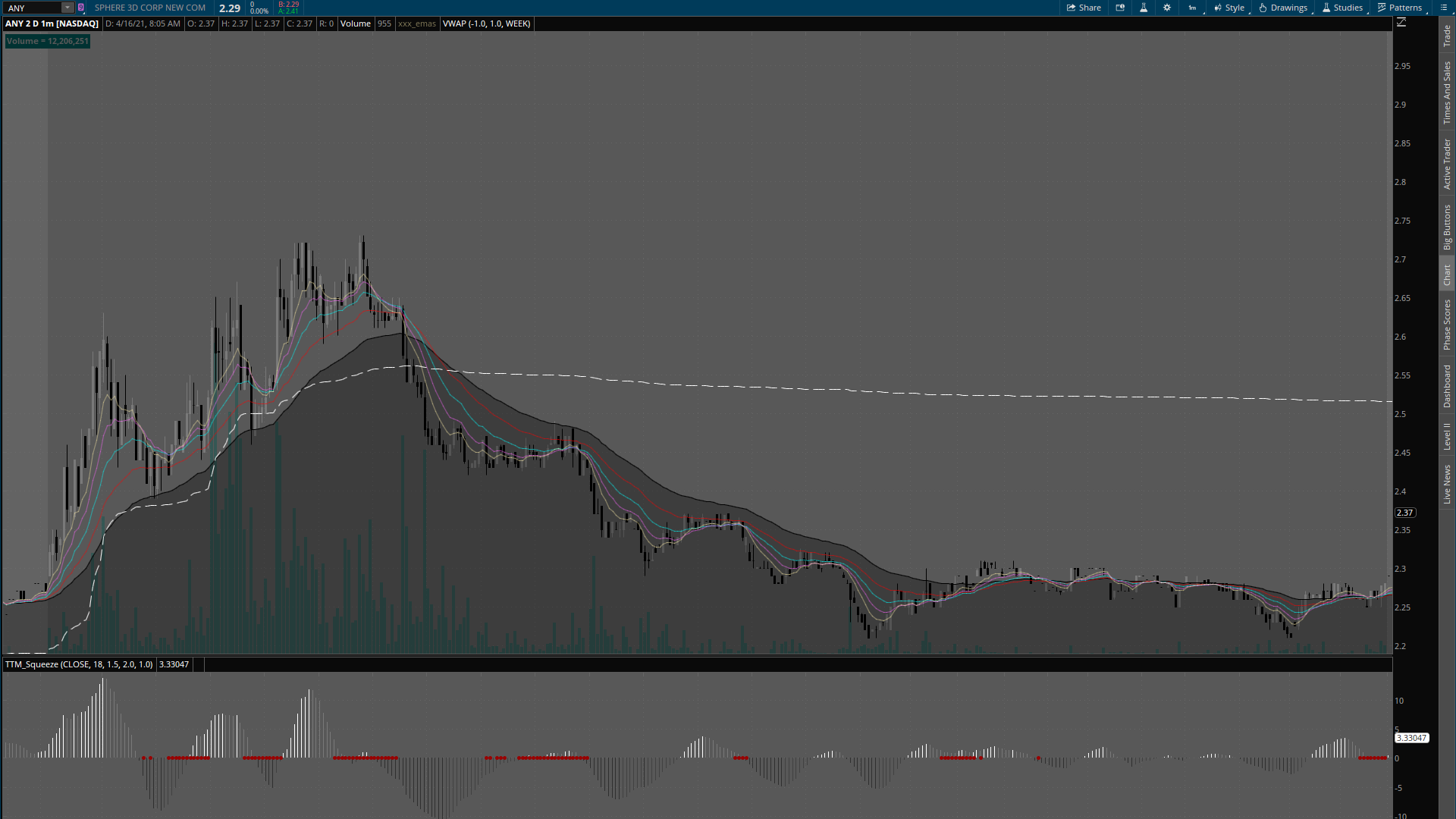Click the VWAP study label

tap(486, 24)
